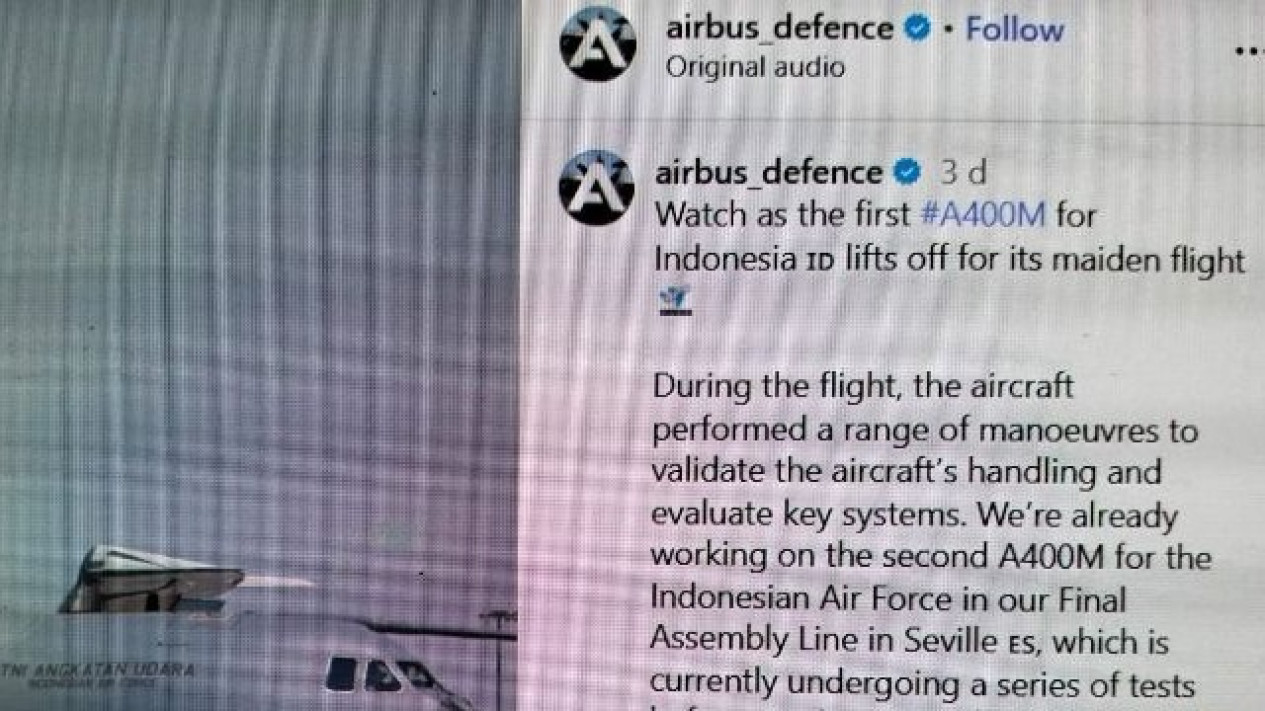Visit airbus_defence username in the header
Image resolution: width=1265 pixels, height=711 pixels.
click(779, 28)
